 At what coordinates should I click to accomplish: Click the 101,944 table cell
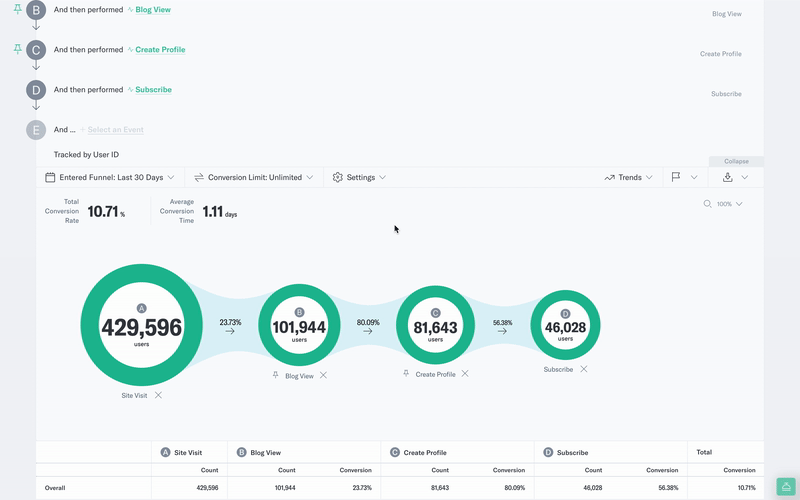click(x=285, y=488)
